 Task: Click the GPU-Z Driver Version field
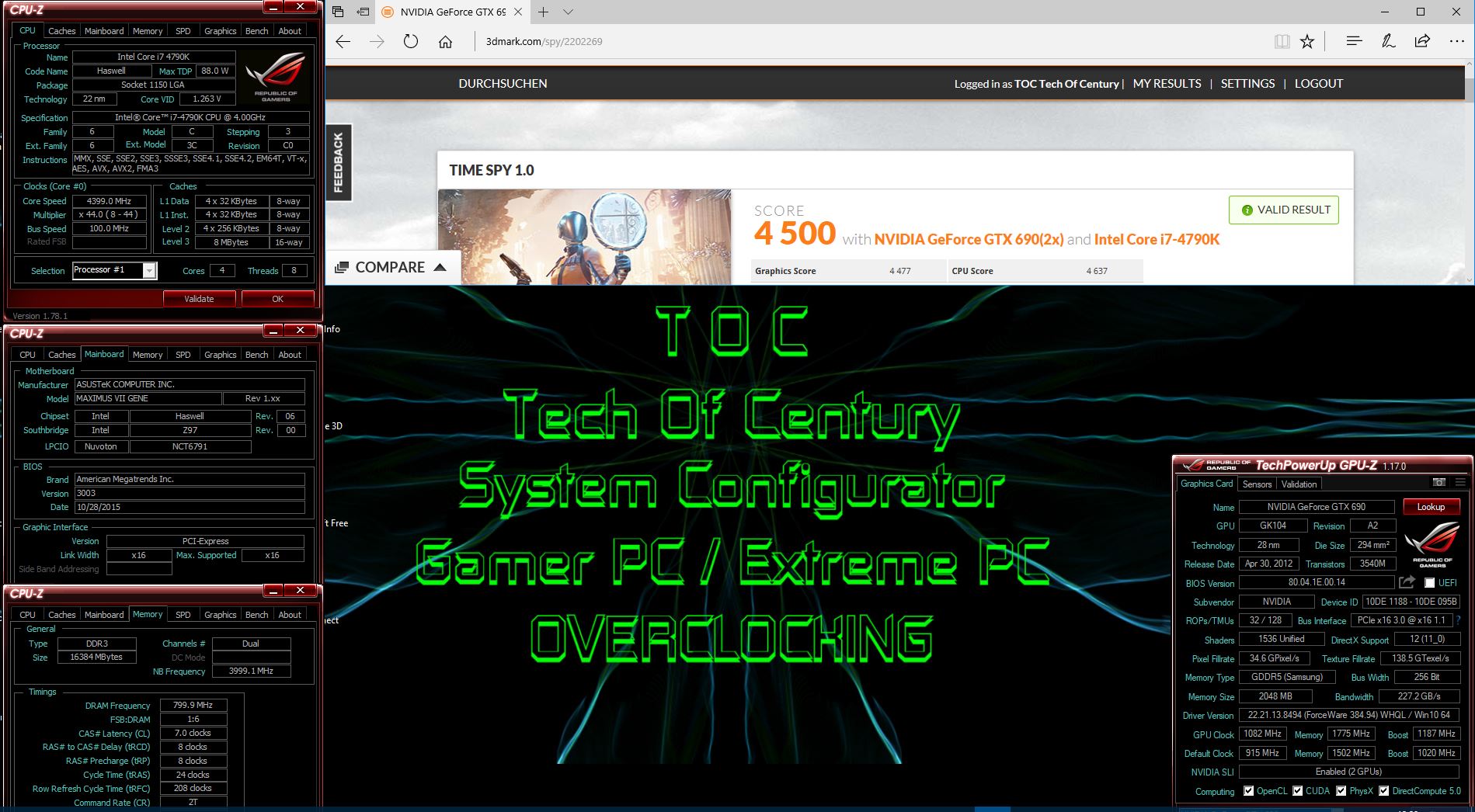1350,715
